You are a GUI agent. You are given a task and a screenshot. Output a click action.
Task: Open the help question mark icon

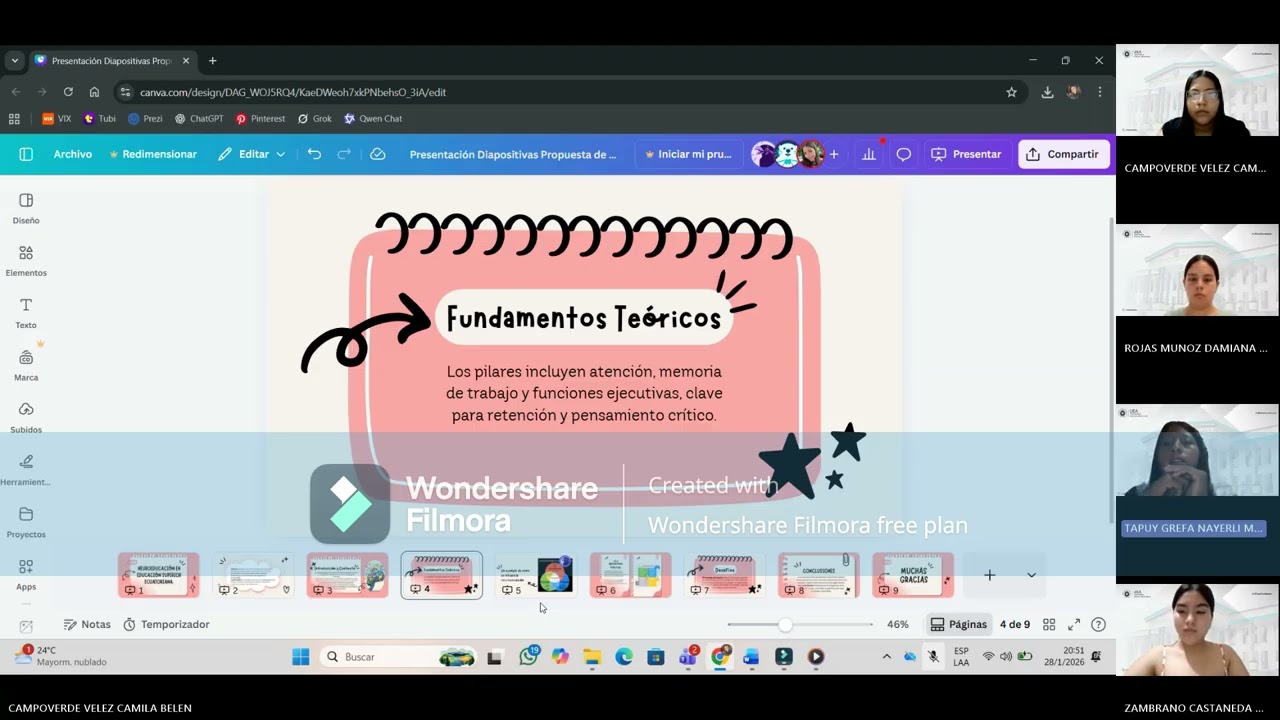(x=1099, y=624)
